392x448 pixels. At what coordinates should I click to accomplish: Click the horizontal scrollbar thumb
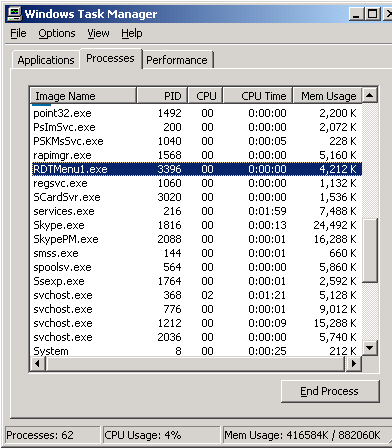pyautogui.click(x=195, y=363)
